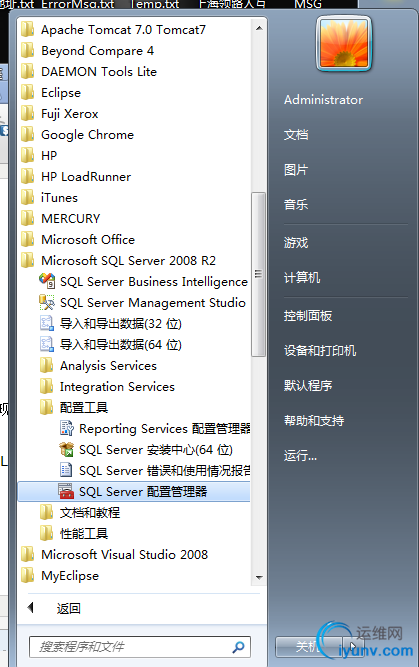The width and height of the screenshot is (419, 667).
Task: Click the MERCURY folder icon
Action: point(28,218)
